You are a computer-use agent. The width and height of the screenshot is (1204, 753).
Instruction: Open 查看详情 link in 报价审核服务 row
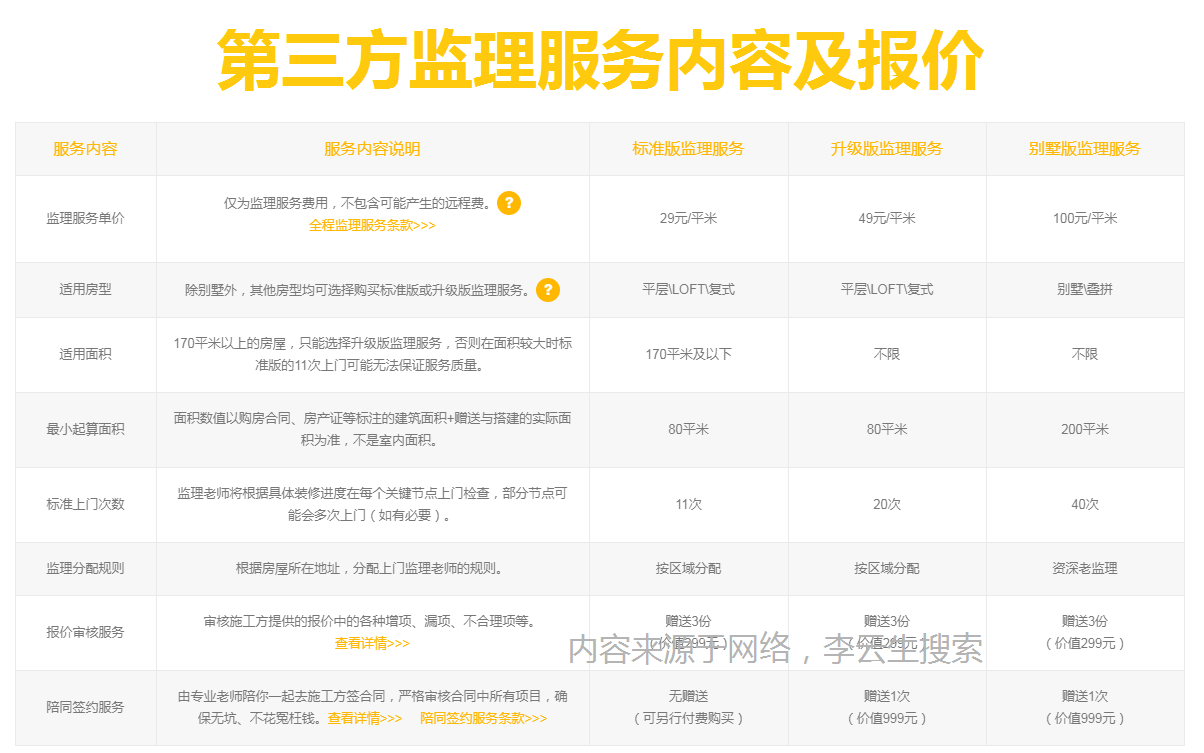click(372, 644)
